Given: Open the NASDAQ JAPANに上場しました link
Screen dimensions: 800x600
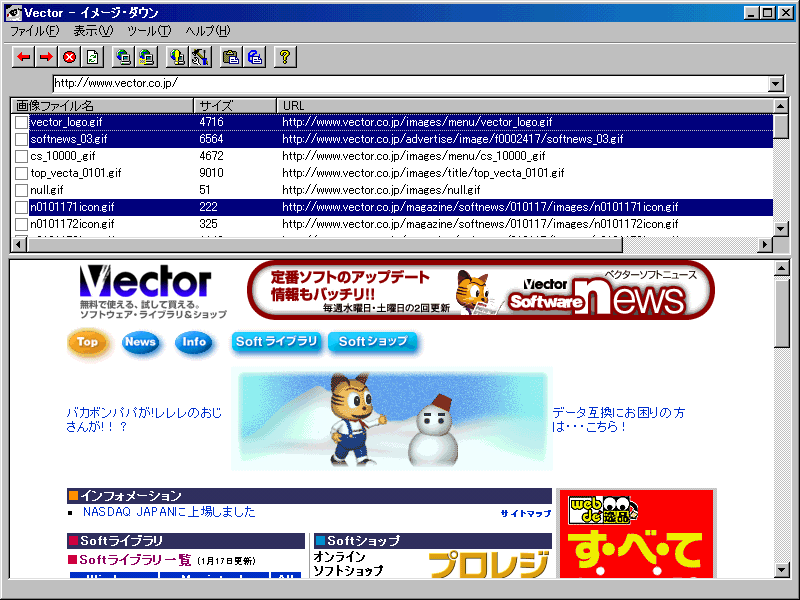Looking at the screenshot, I should pos(169,512).
